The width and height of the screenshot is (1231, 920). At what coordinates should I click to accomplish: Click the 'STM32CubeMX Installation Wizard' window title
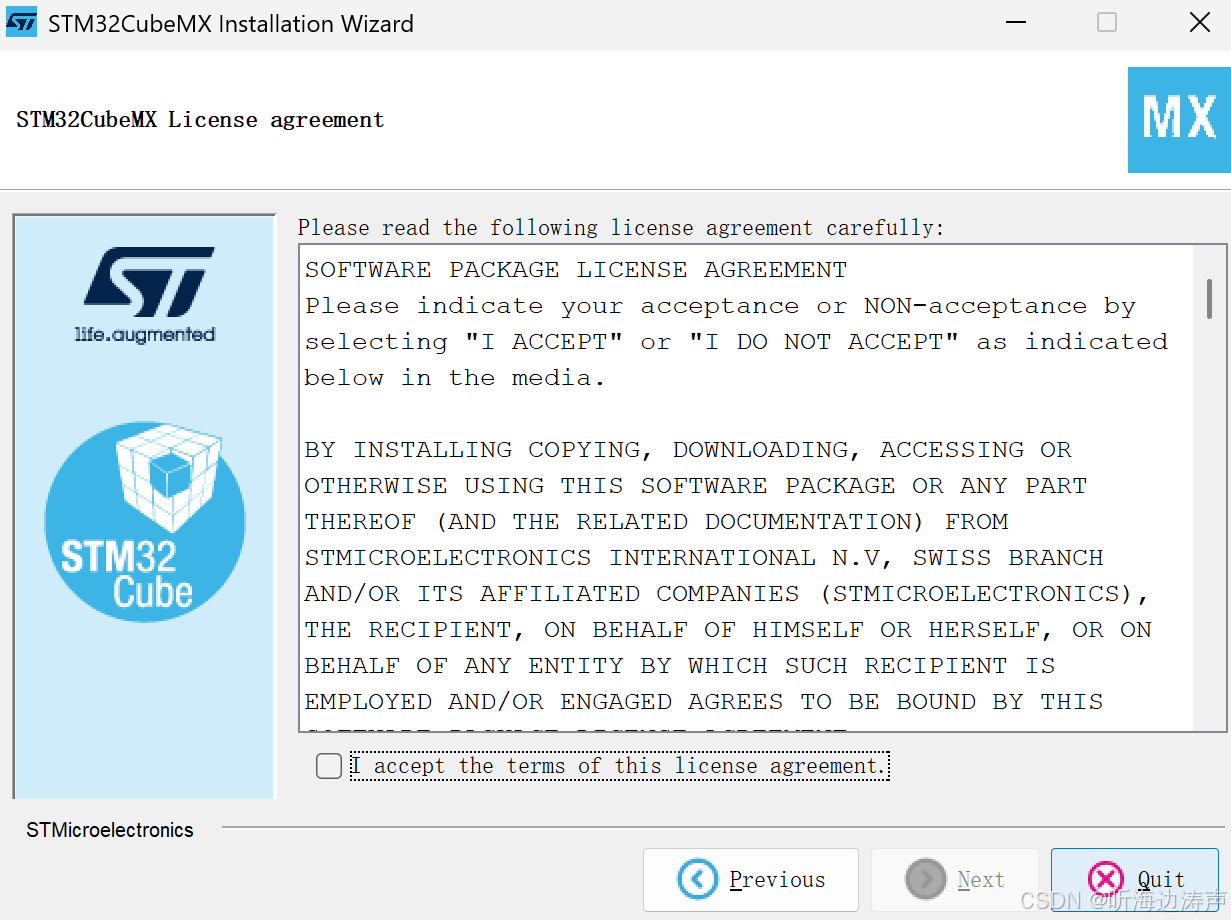coord(231,24)
